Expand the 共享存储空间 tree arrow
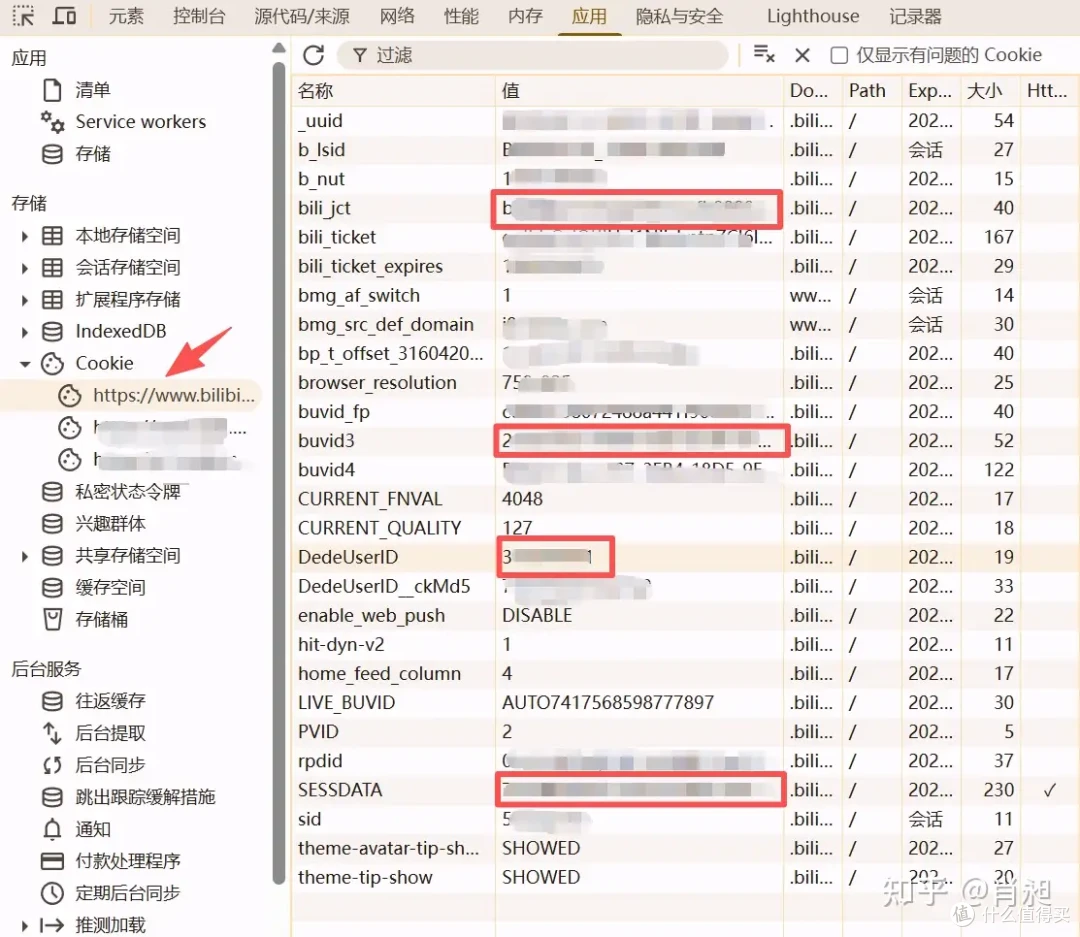 coord(25,556)
